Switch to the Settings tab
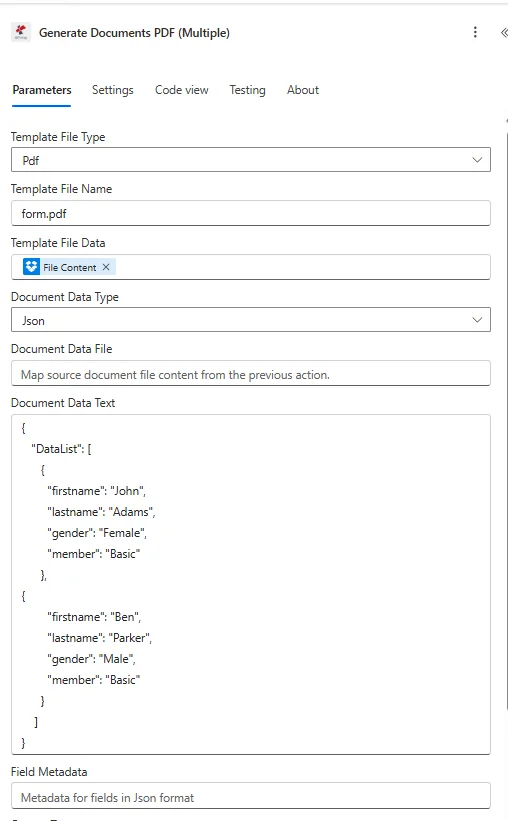The width and height of the screenshot is (508, 821). 113,90
